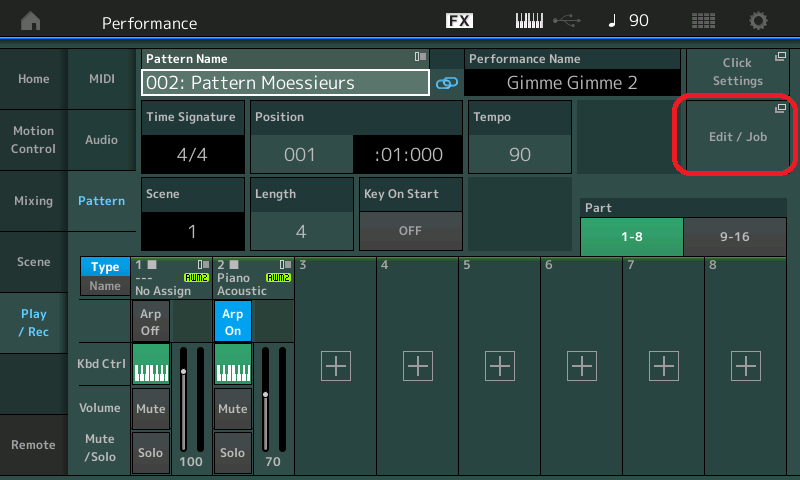
Task: Select the Audio sub-tab
Action: tap(101, 141)
